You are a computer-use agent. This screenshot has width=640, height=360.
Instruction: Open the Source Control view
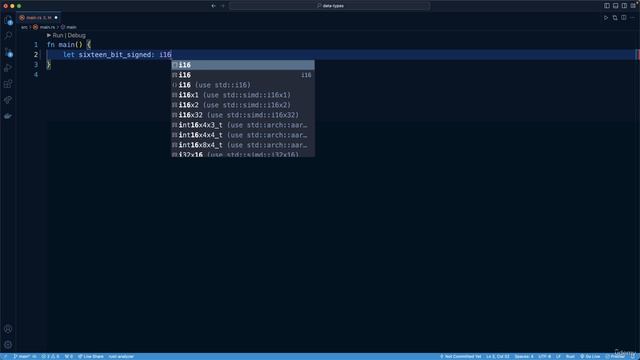8,52
